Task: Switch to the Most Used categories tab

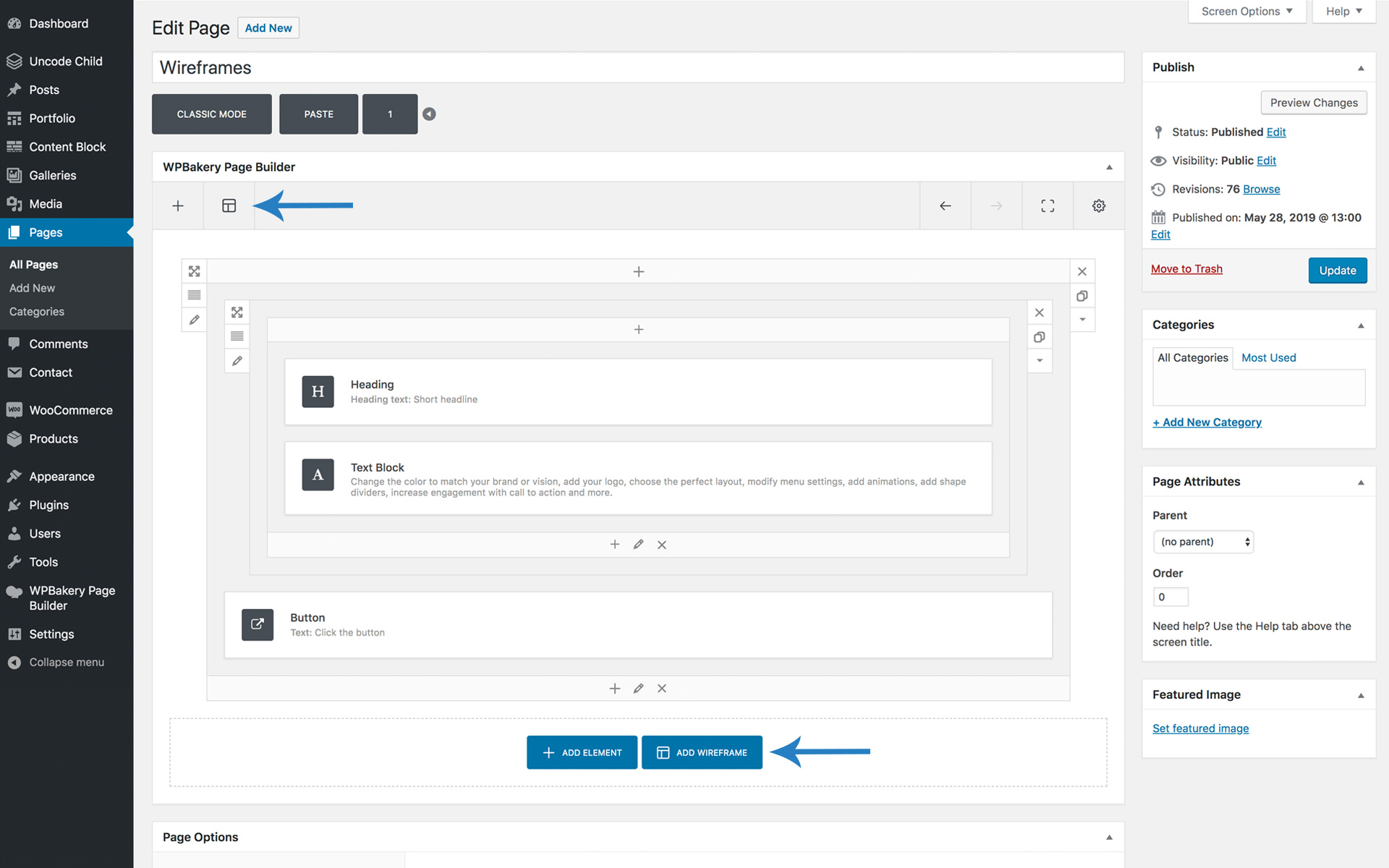Action: (x=1268, y=358)
